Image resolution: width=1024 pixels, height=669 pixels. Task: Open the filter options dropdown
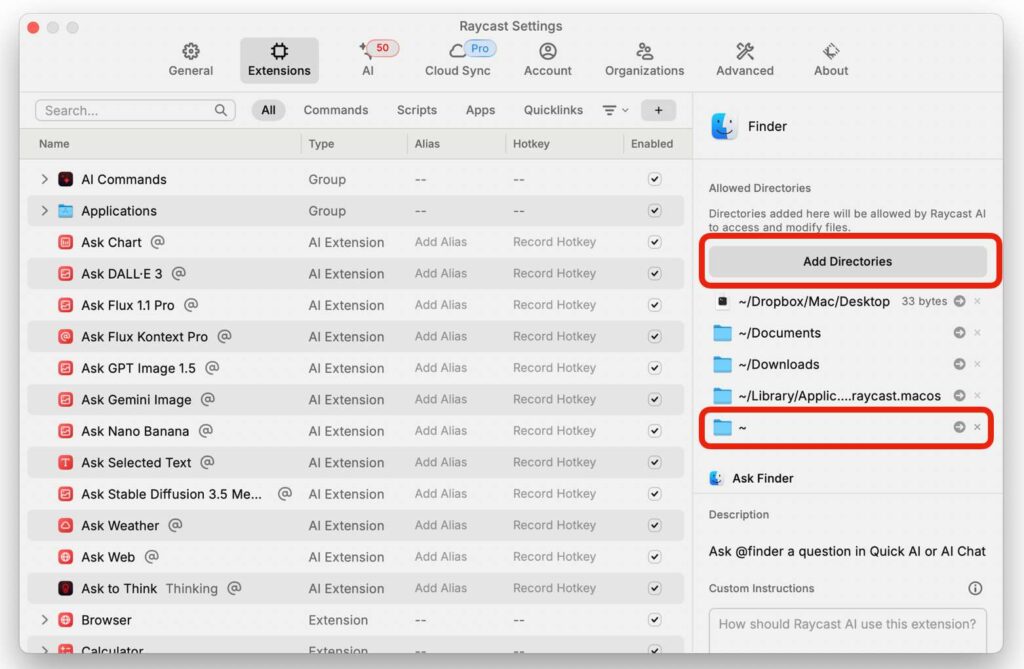[x=614, y=110]
